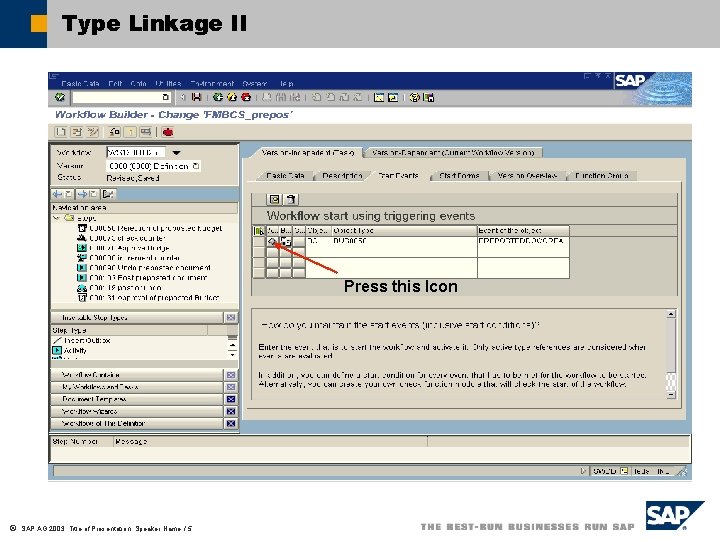This screenshot has width=720, height=540.
Task: Click the icon right of navigation arrows
Action: [x=108, y=194]
